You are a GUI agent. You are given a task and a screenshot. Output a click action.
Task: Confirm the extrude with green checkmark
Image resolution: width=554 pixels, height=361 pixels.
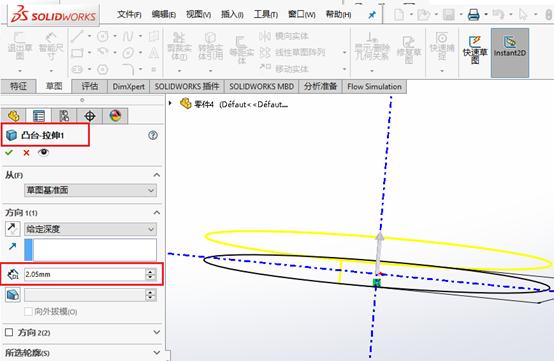click(9, 153)
